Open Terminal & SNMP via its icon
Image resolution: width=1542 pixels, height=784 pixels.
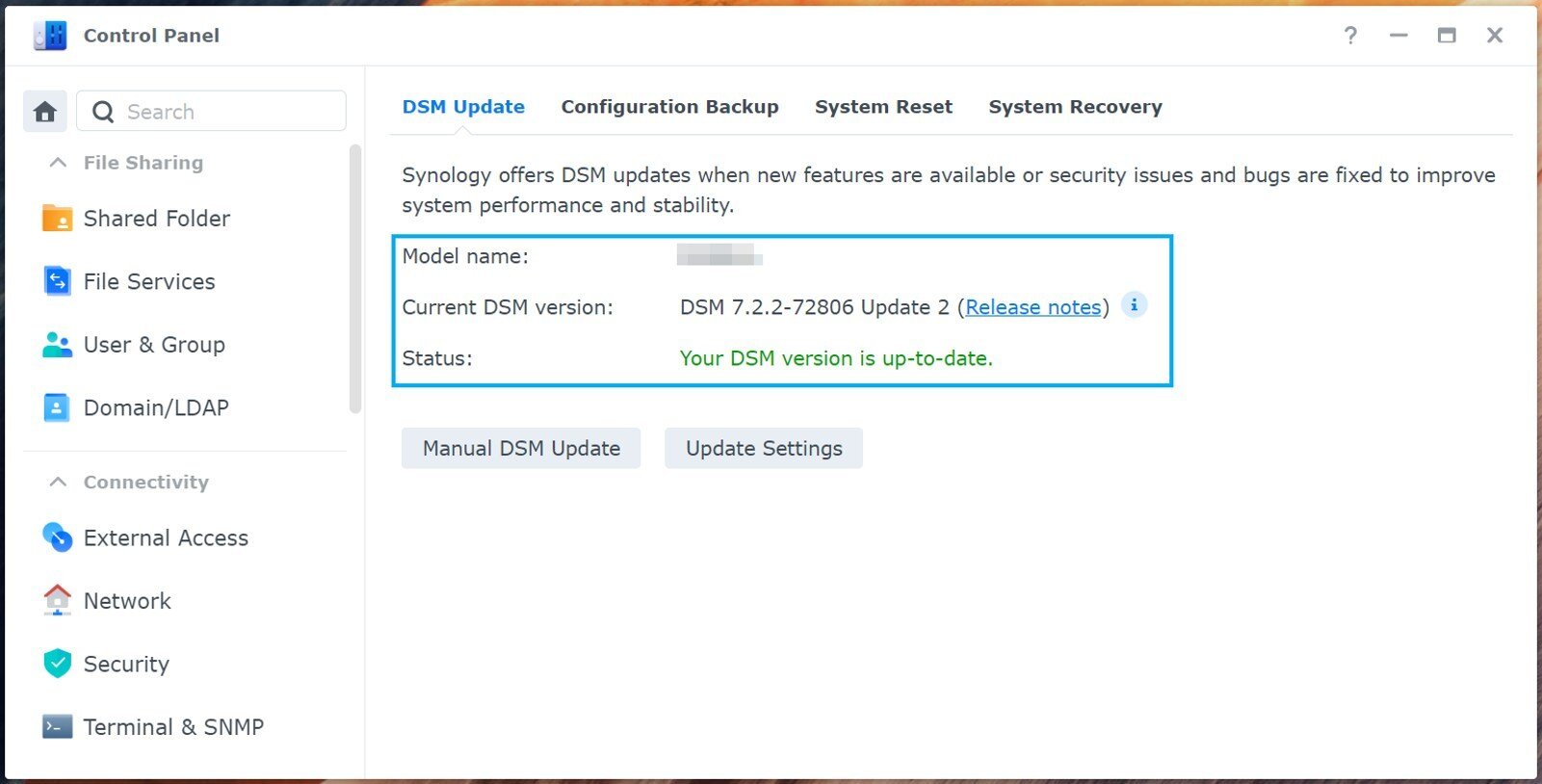pyautogui.click(x=57, y=727)
